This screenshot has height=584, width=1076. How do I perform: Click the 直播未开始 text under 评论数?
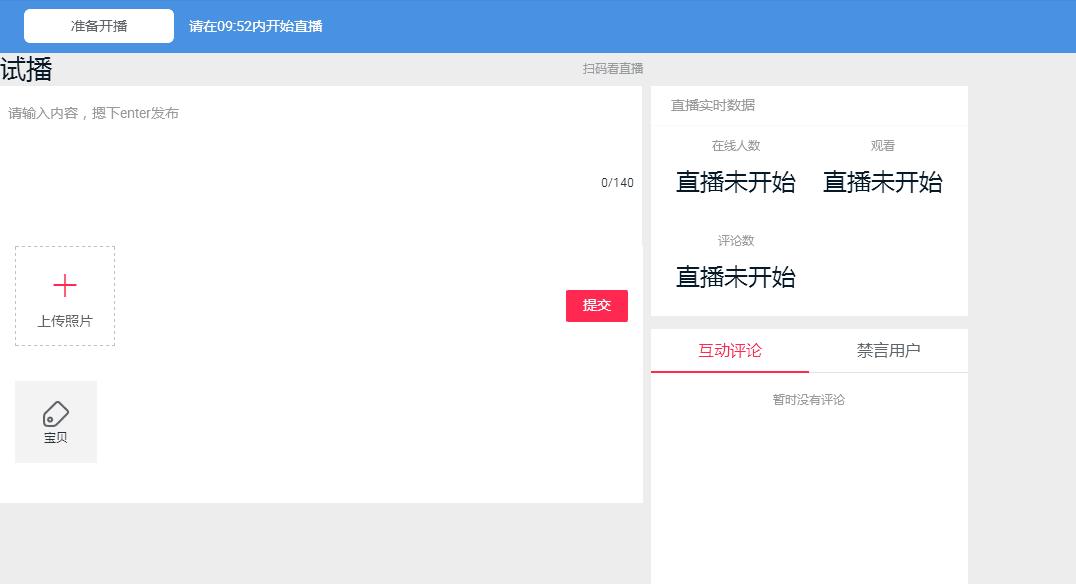pos(735,277)
